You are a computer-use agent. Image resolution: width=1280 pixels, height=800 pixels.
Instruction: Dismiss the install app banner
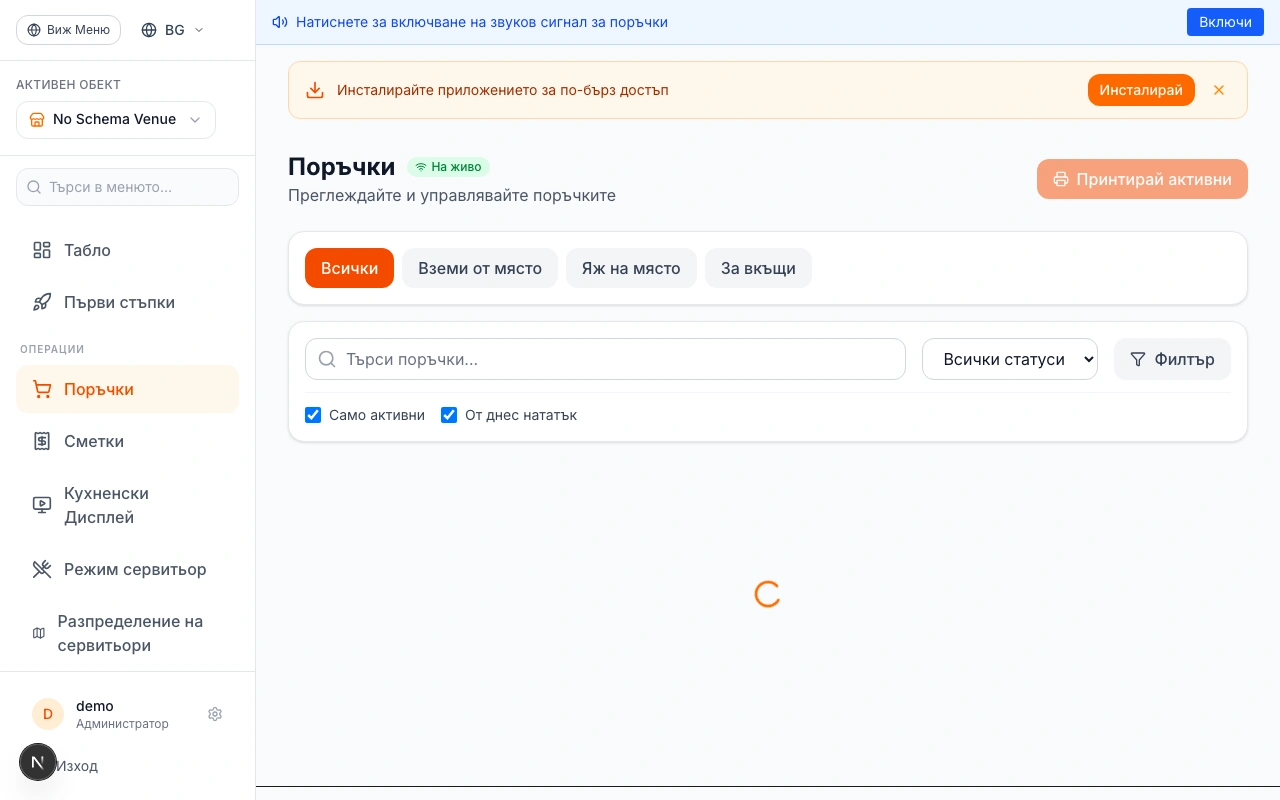click(x=1219, y=90)
